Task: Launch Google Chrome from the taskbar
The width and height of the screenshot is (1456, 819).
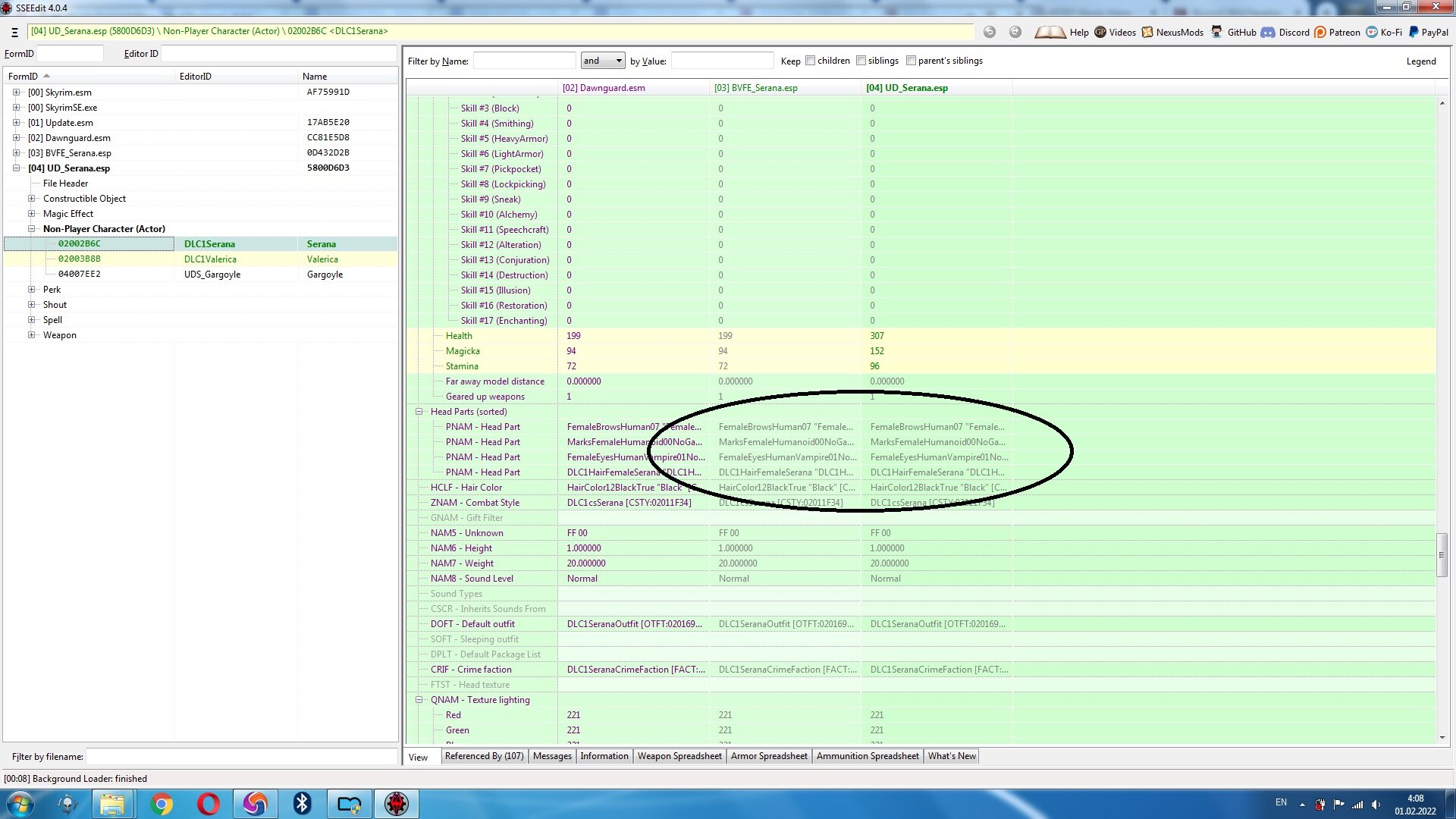Action: pos(161,804)
